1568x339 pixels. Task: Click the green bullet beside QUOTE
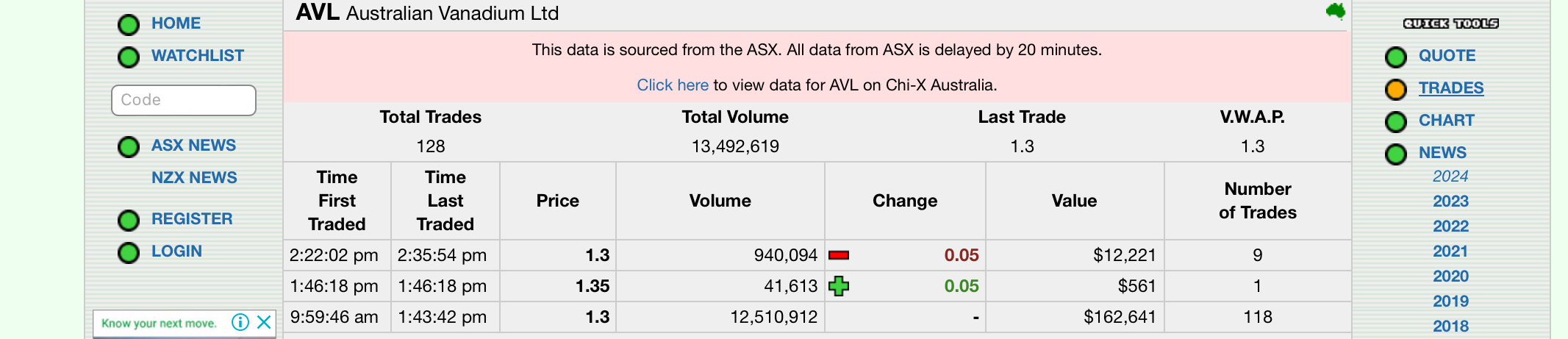[1395, 57]
